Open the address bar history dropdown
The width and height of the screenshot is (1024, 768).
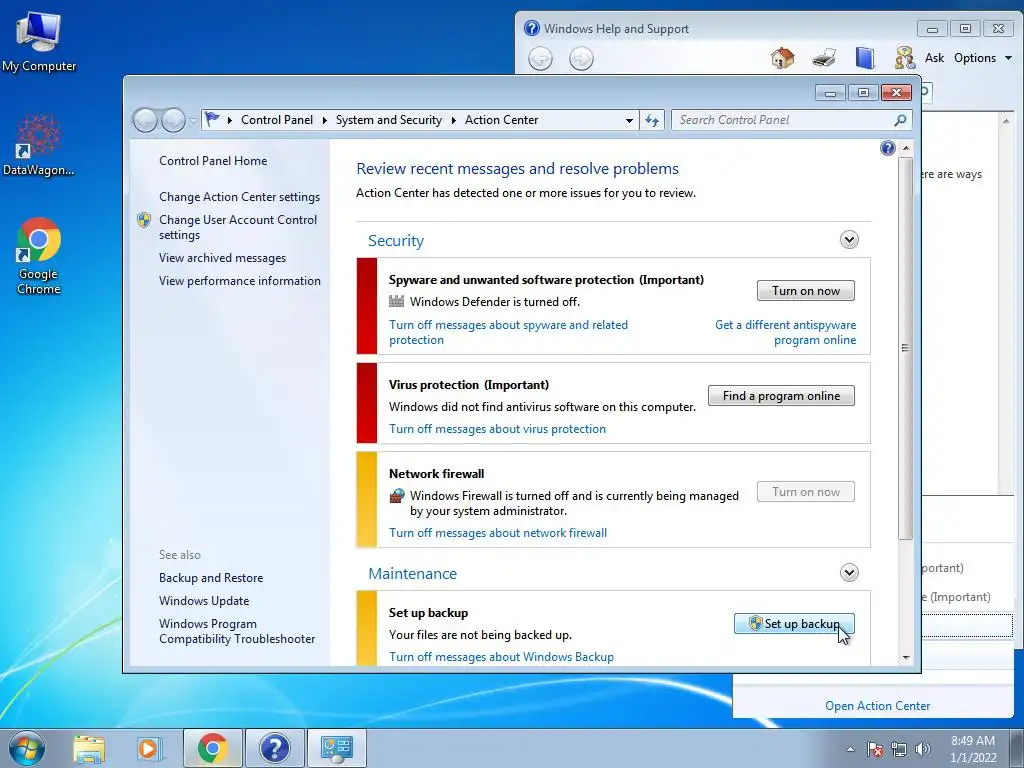click(629, 120)
